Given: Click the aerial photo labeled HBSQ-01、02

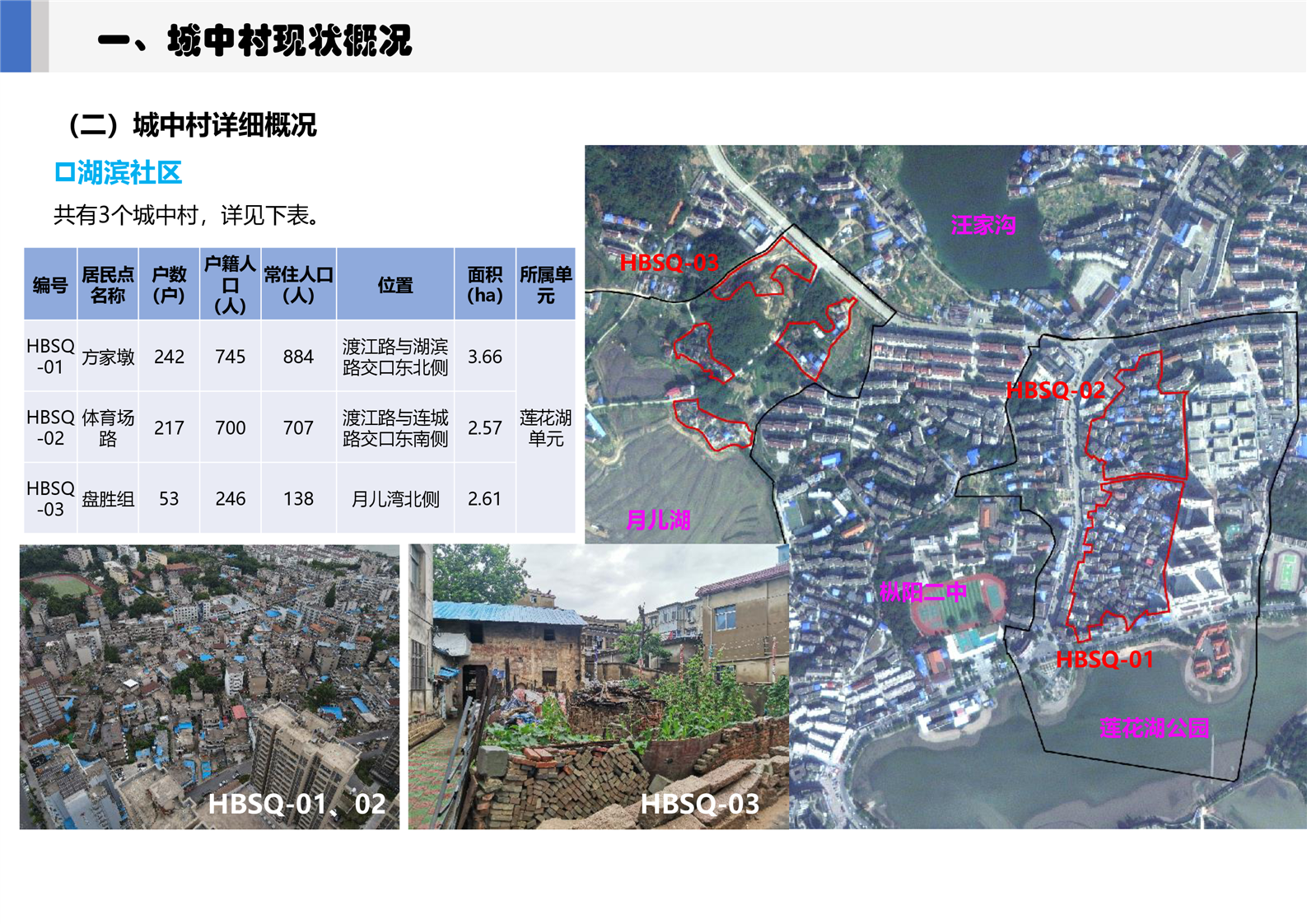Looking at the screenshot, I should pyautogui.click(x=209, y=686).
